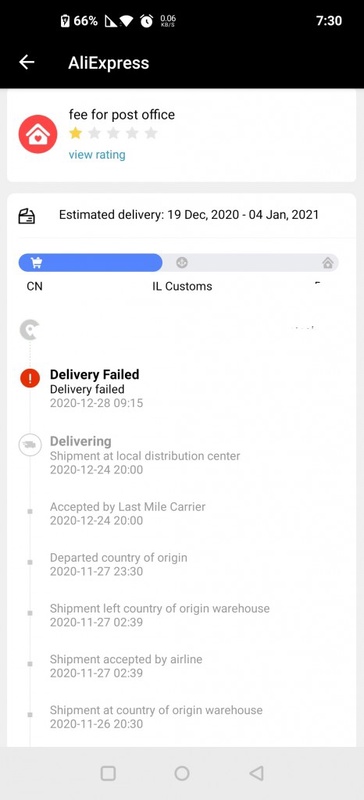Tap the estimated delivery package icon
The image size is (364, 800).
point(27,216)
